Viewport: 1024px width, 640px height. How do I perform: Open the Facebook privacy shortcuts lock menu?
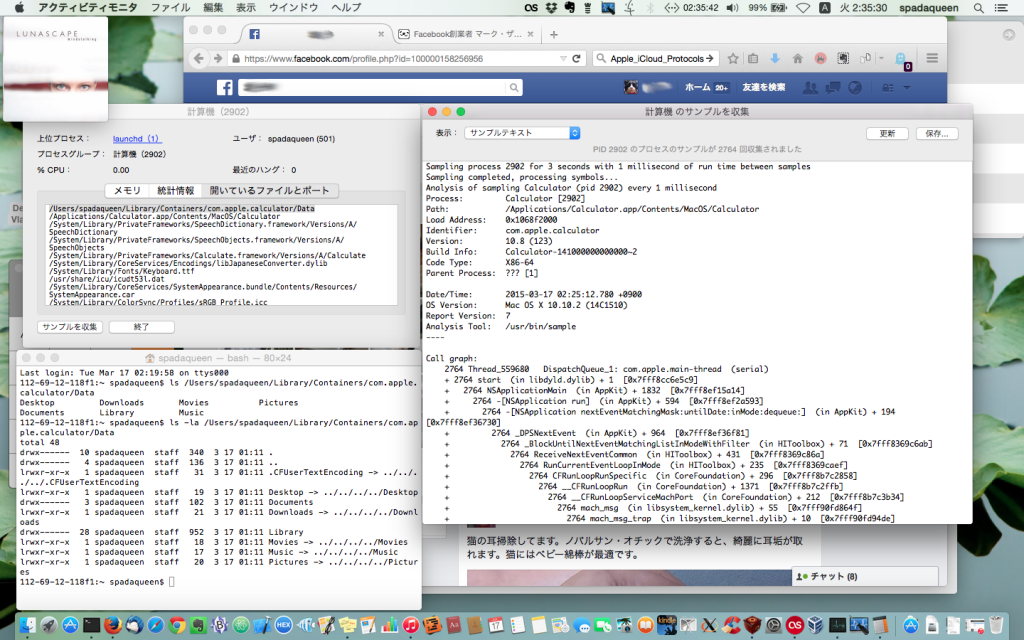tap(888, 87)
